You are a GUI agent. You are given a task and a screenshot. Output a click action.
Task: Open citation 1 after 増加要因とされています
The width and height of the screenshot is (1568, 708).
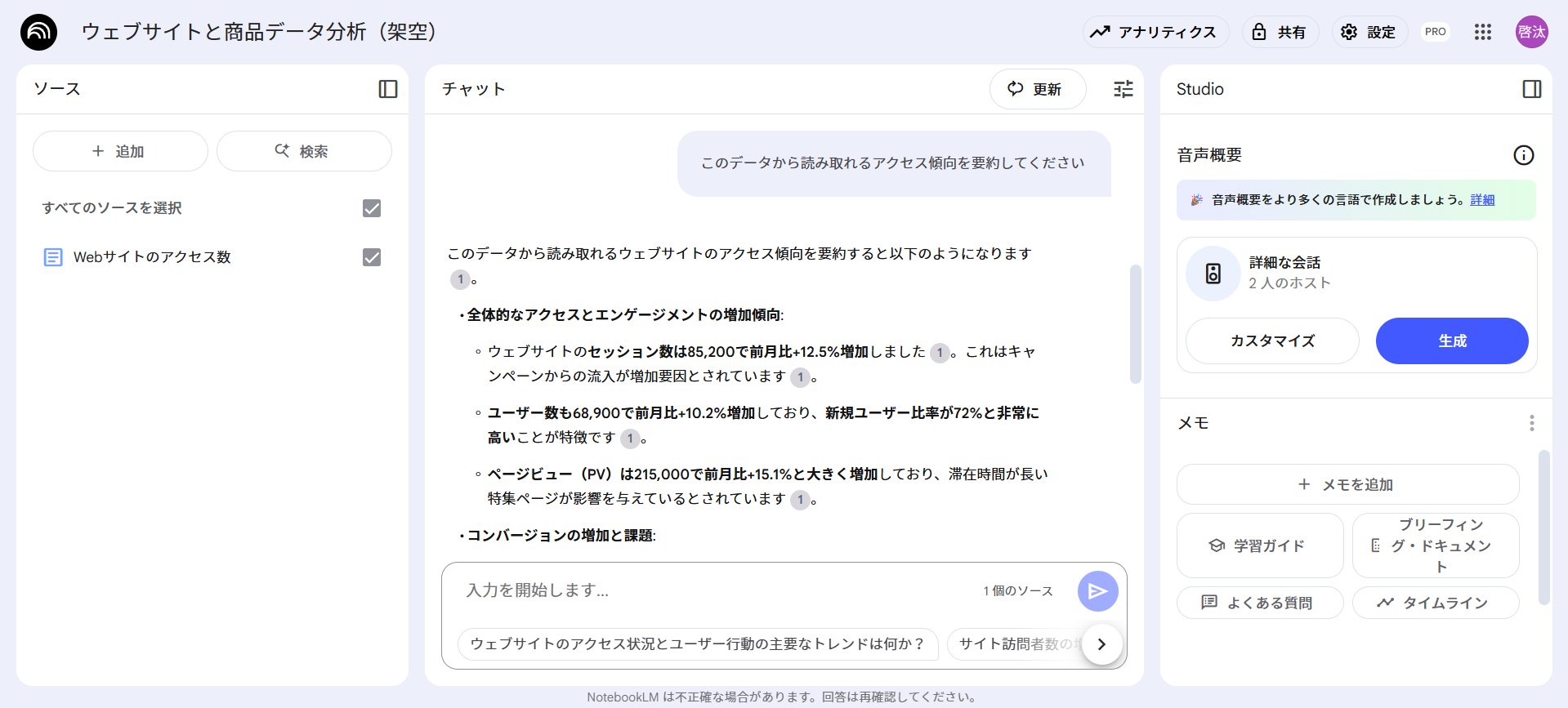(800, 377)
